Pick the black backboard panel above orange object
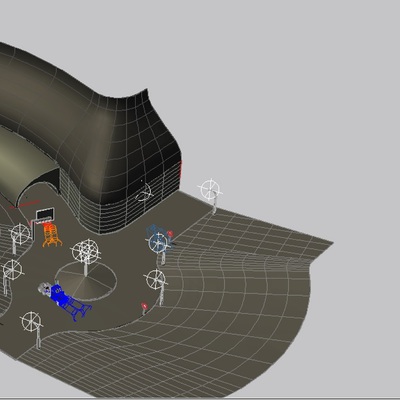 tap(45, 214)
